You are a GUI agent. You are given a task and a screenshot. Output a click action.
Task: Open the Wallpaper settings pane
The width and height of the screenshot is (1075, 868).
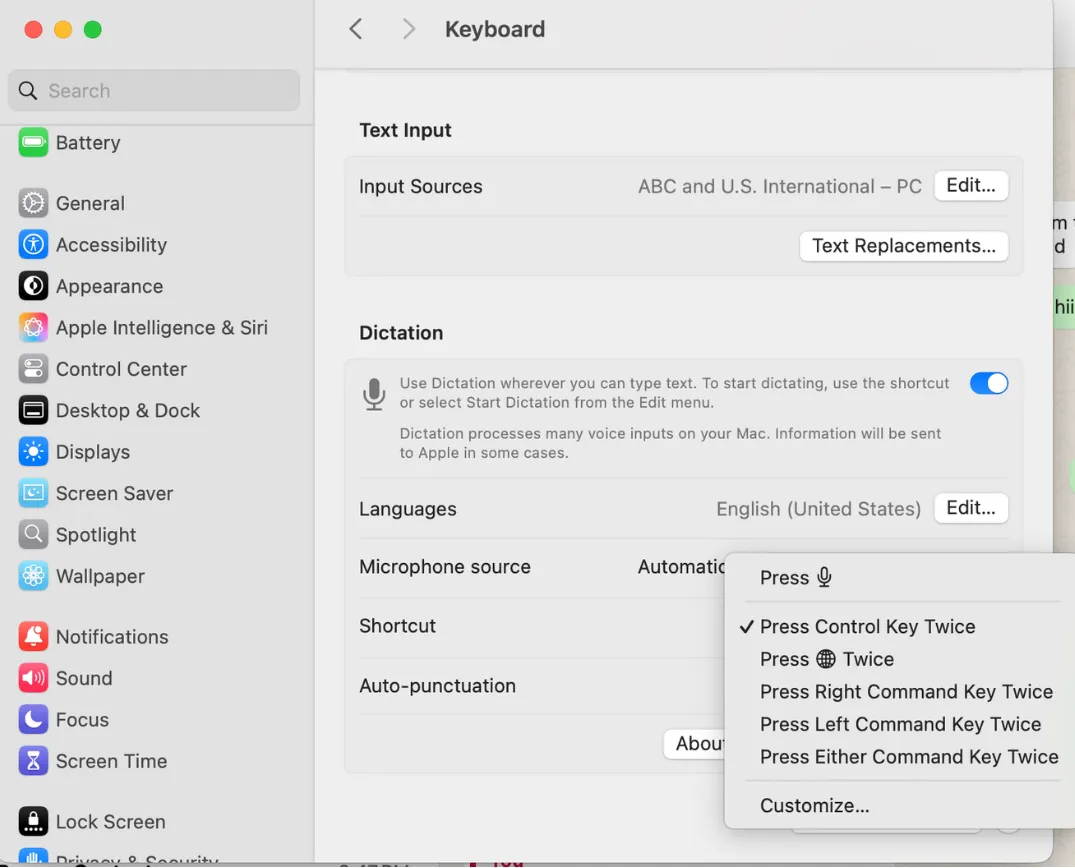click(x=100, y=576)
